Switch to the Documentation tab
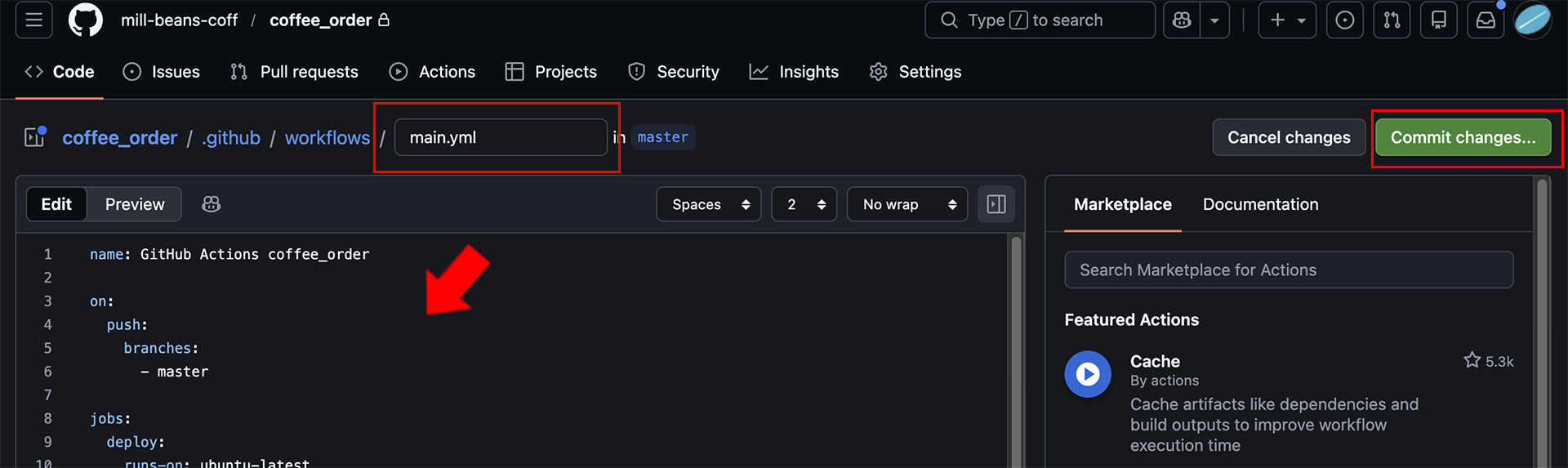Viewport: 1568px width, 468px height. click(1260, 204)
